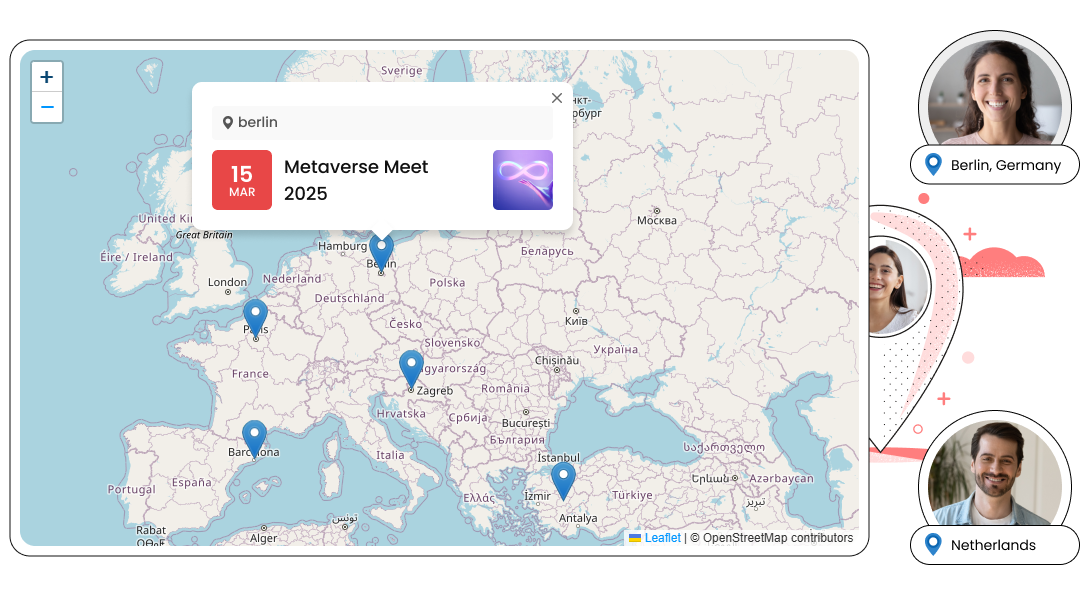
Task: Click the berlin location field in popup
Action: point(382,123)
